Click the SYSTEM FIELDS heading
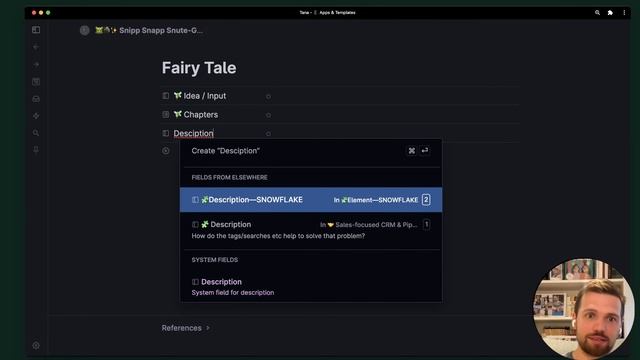The image size is (640, 360). coord(215,260)
